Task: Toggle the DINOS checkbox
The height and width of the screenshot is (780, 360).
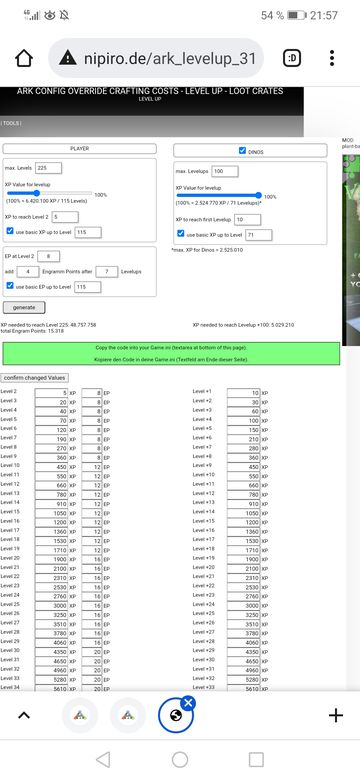Action: (x=242, y=150)
